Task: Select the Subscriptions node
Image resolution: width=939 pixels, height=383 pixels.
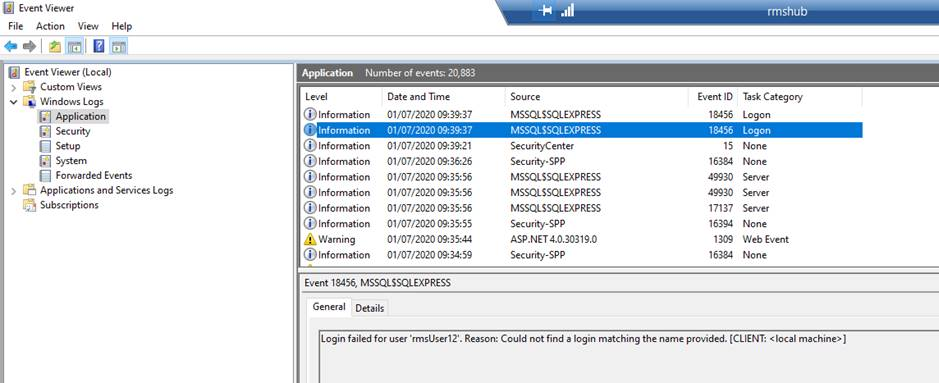Action: (69, 205)
